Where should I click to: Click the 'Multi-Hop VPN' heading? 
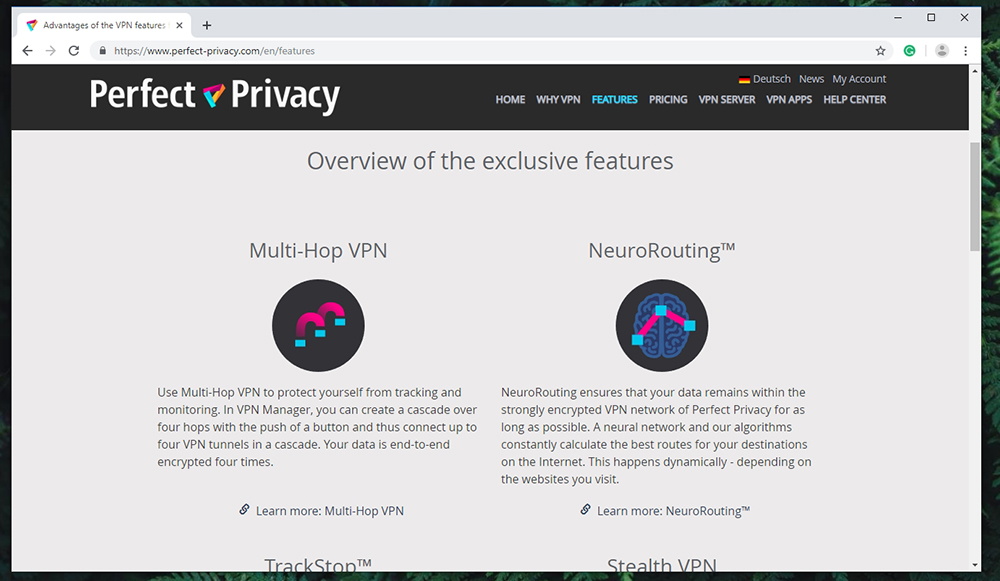click(x=318, y=251)
